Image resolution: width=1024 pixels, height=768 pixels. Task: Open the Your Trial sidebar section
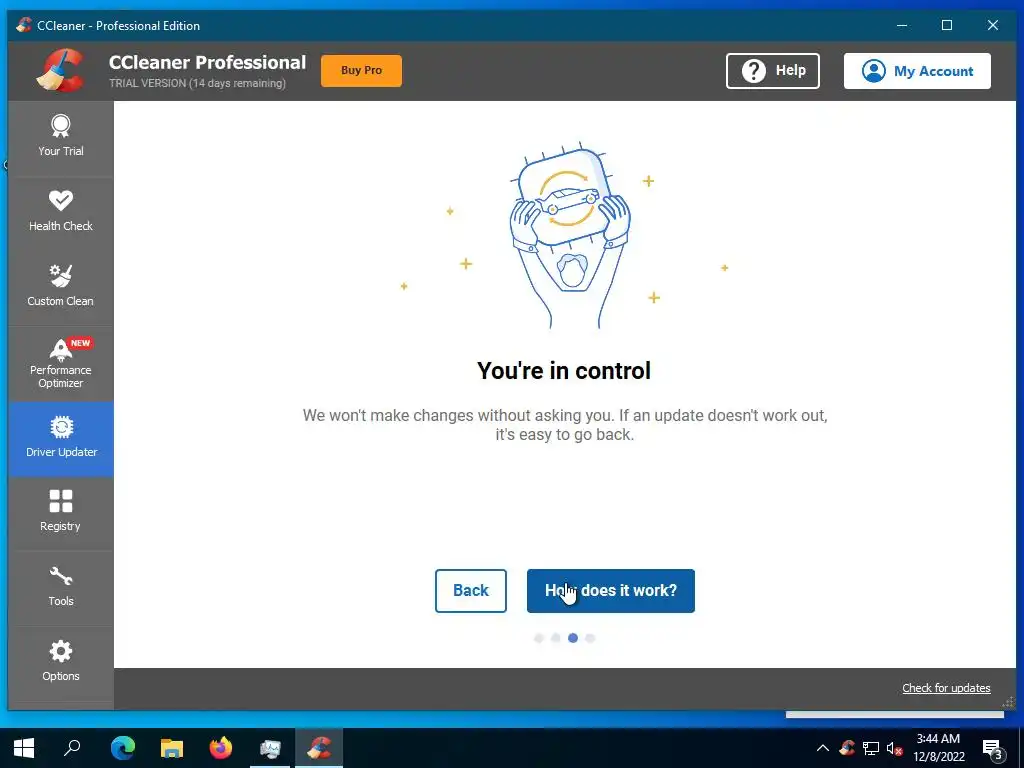[x=61, y=138]
